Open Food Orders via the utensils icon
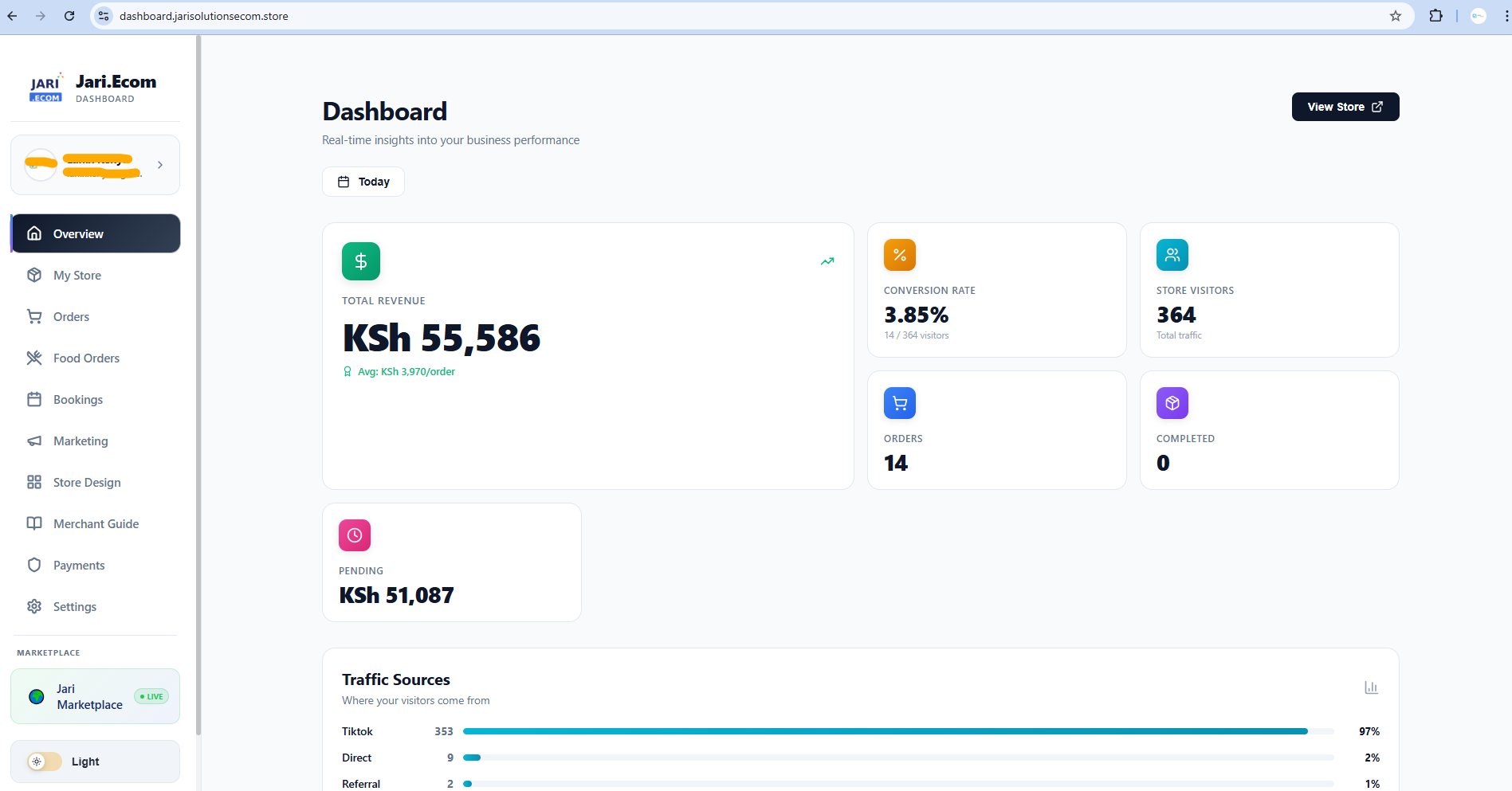1512x791 pixels. [34, 358]
